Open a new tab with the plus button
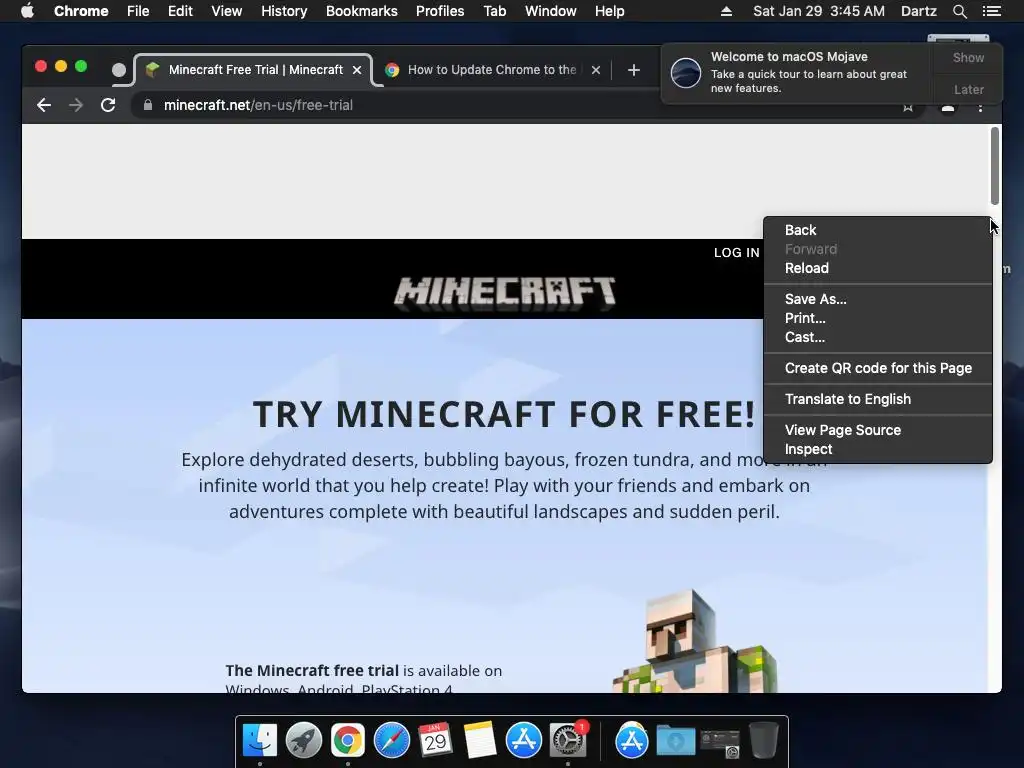The width and height of the screenshot is (1024, 768). click(633, 70)
